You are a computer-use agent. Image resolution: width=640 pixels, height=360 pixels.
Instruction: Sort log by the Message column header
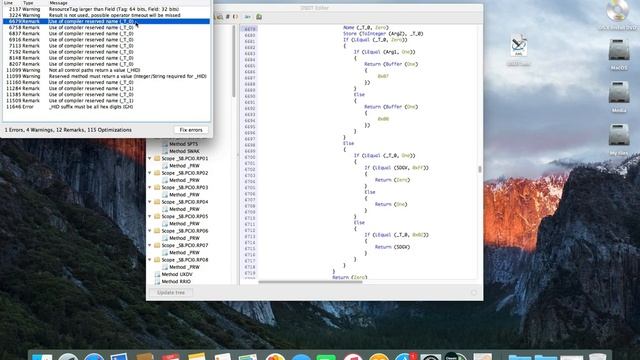tap(58, 2)
